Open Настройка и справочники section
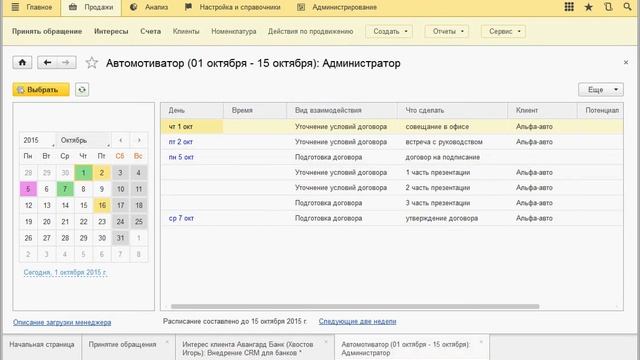 [x=233, y=7]
